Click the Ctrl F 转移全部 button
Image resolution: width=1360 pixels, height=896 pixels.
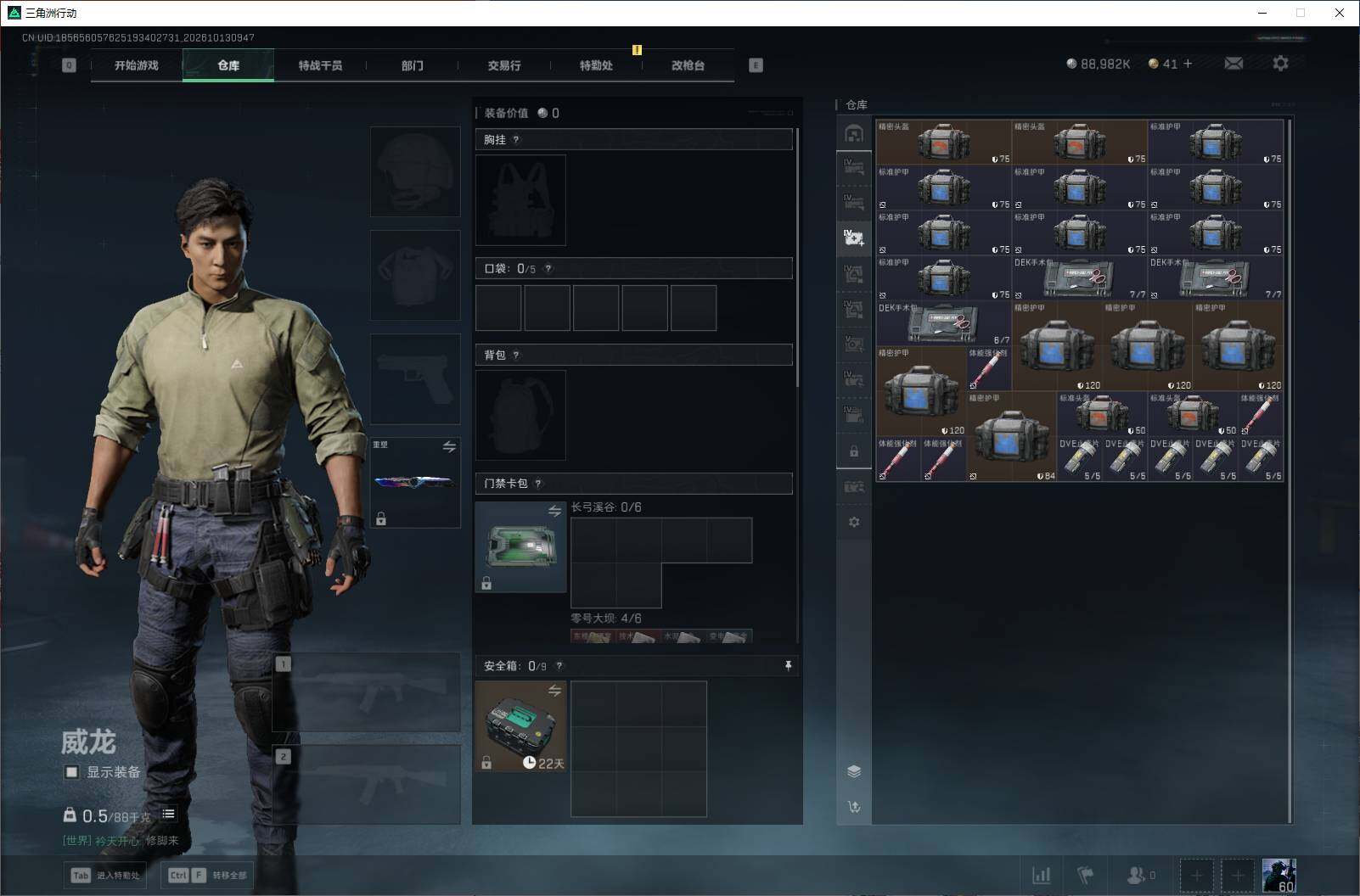[208, 876]
